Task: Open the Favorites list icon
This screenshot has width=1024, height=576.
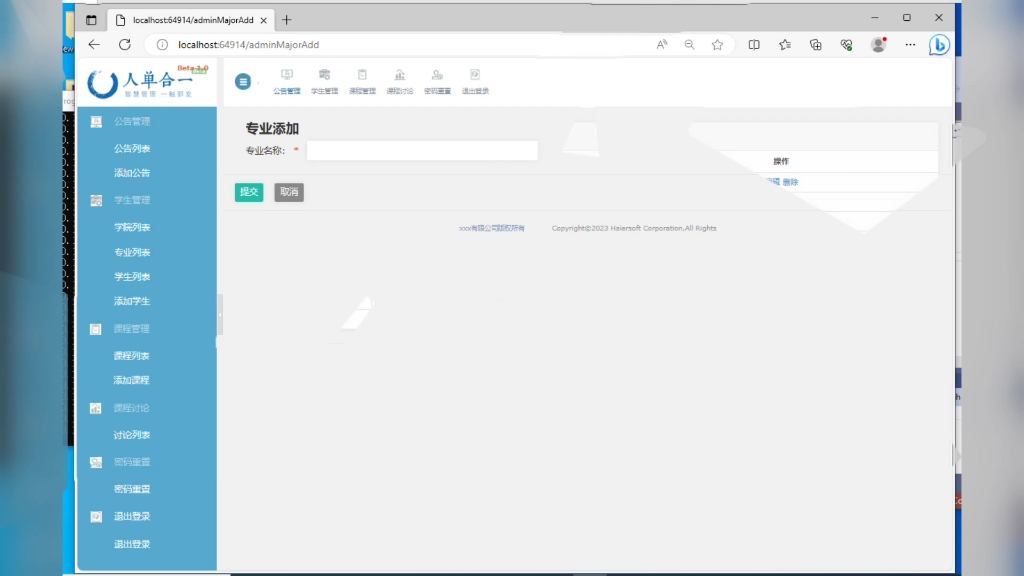Action: (x=785, y=44)
